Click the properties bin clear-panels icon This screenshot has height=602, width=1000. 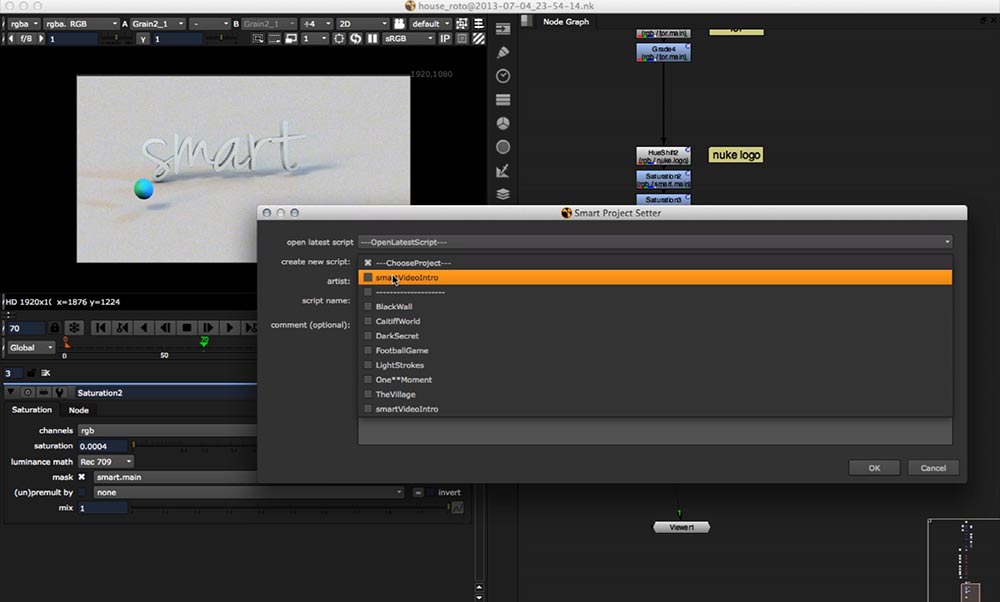46,373
